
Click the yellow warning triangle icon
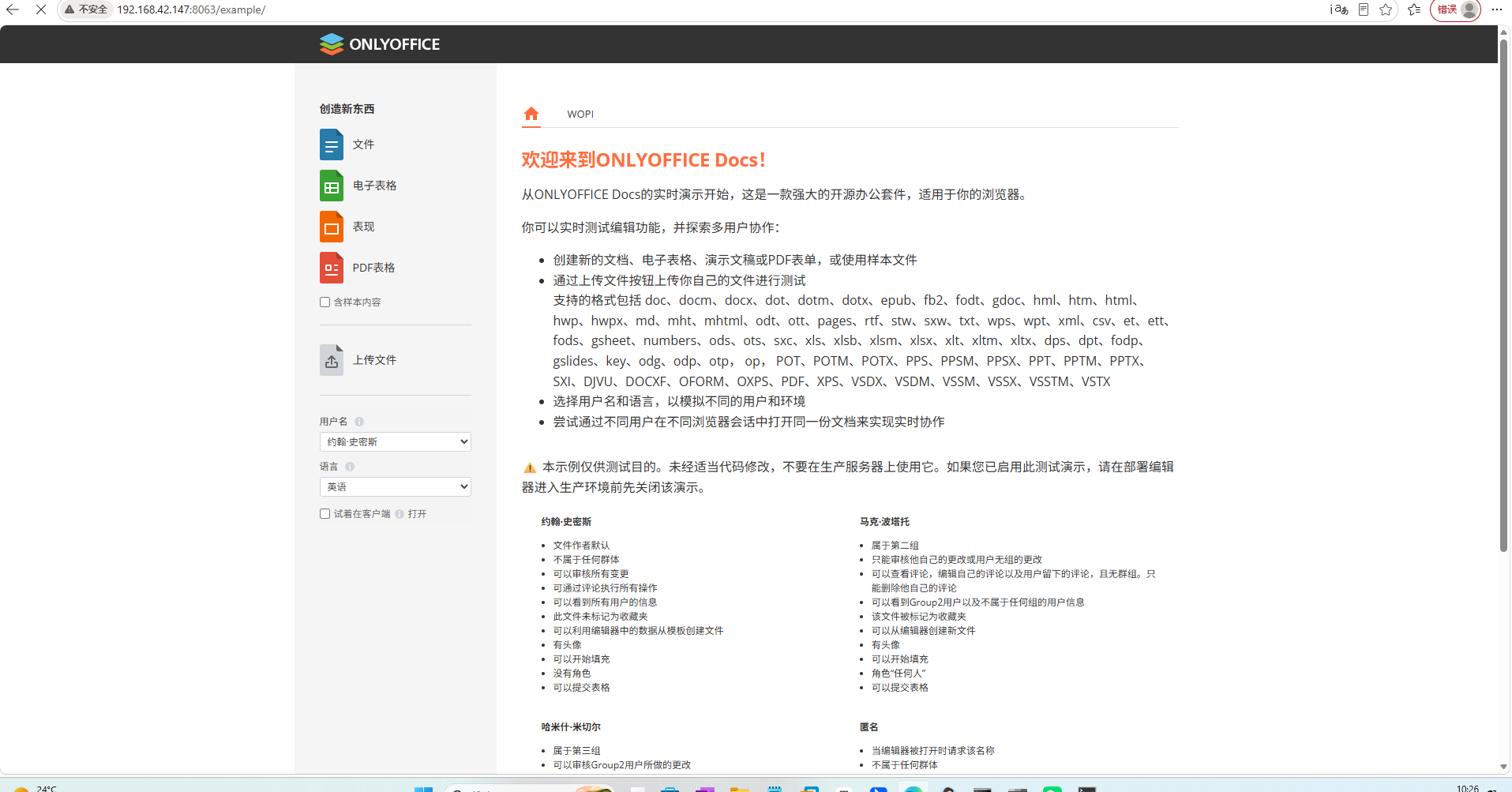click(x=530, y=468)
